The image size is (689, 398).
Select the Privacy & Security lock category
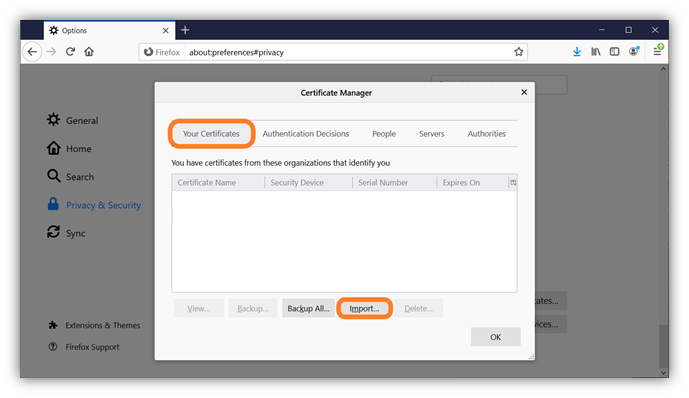pos(94,205)
